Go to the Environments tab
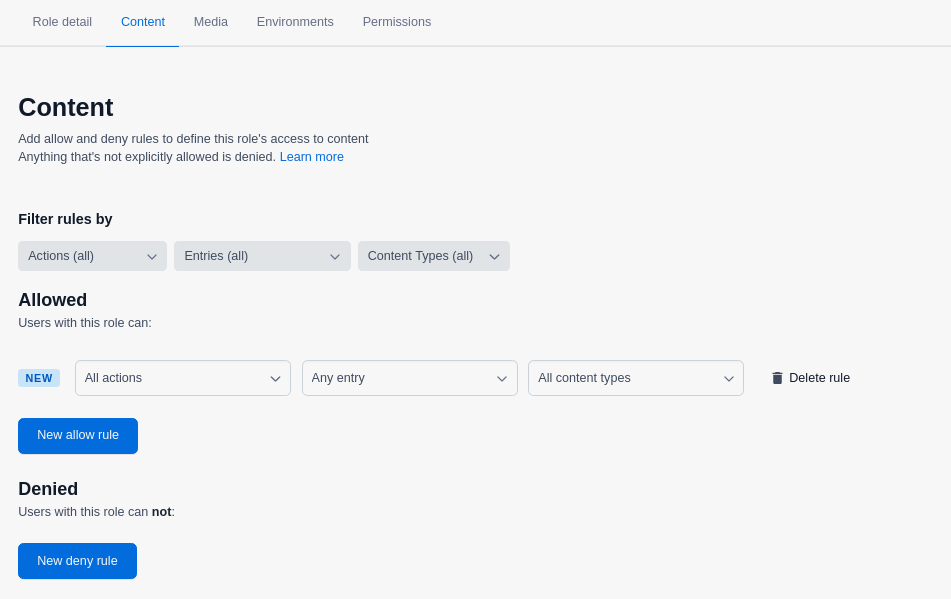The height and width of the screenshot is (599, 951). tap(295, 22)
